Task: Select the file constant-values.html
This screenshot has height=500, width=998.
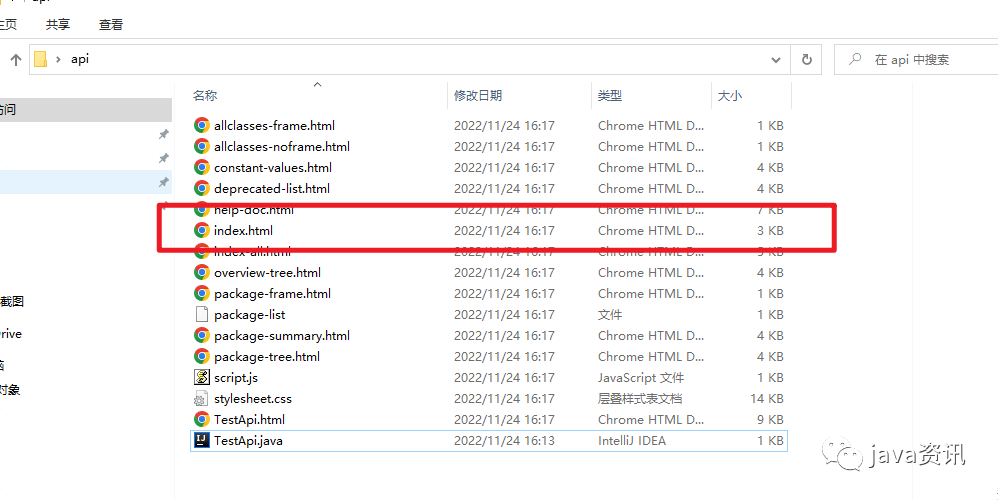Action: click(x=273, y=167)
